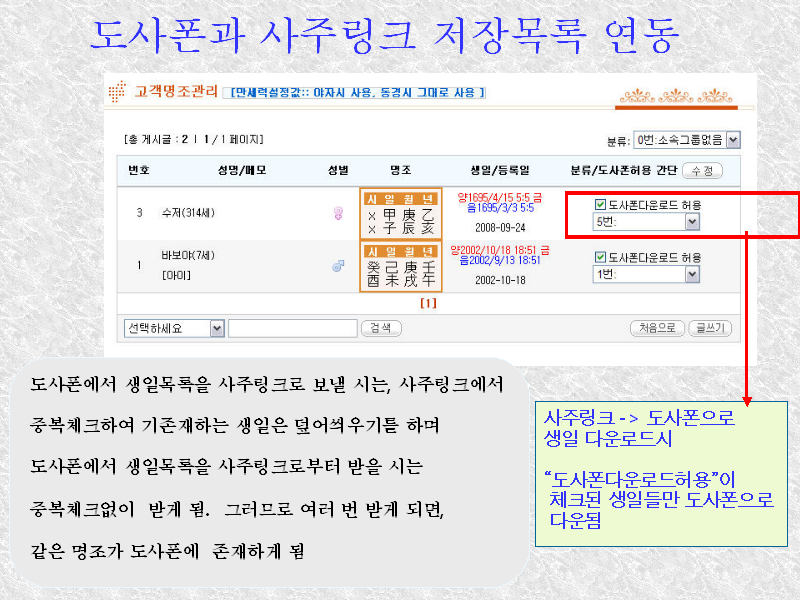This screenshot has height=600, width=800.
Task: Click page number [1] link
Action: point(428,303)
